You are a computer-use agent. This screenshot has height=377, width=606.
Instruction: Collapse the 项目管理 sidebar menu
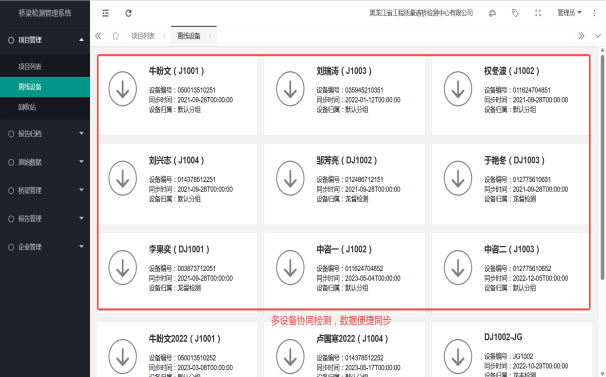(x=45, y=40)
